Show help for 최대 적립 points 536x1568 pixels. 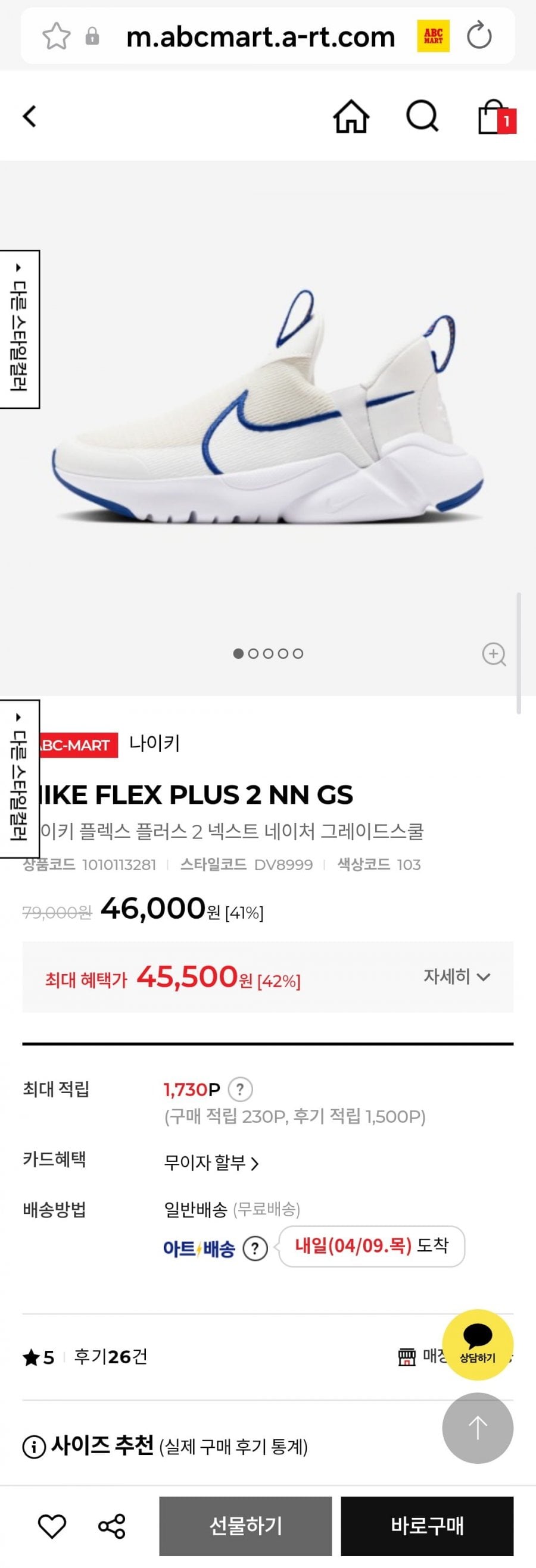coord(240,1089)
